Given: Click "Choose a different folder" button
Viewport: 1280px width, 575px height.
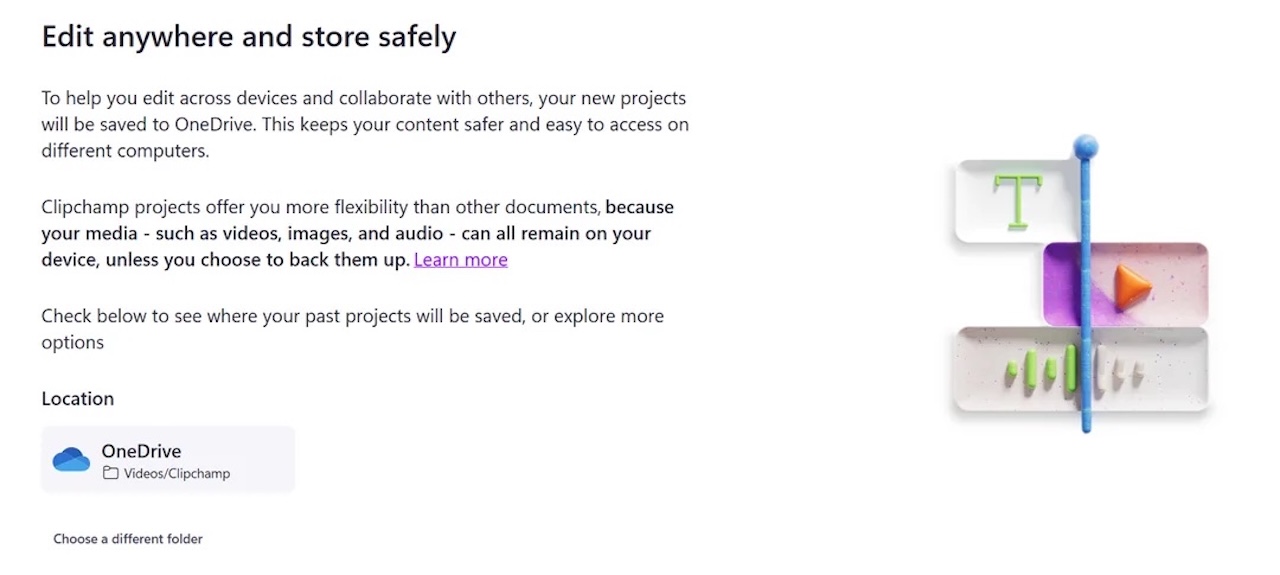Looking at the screenshot, I should point(128,539).
